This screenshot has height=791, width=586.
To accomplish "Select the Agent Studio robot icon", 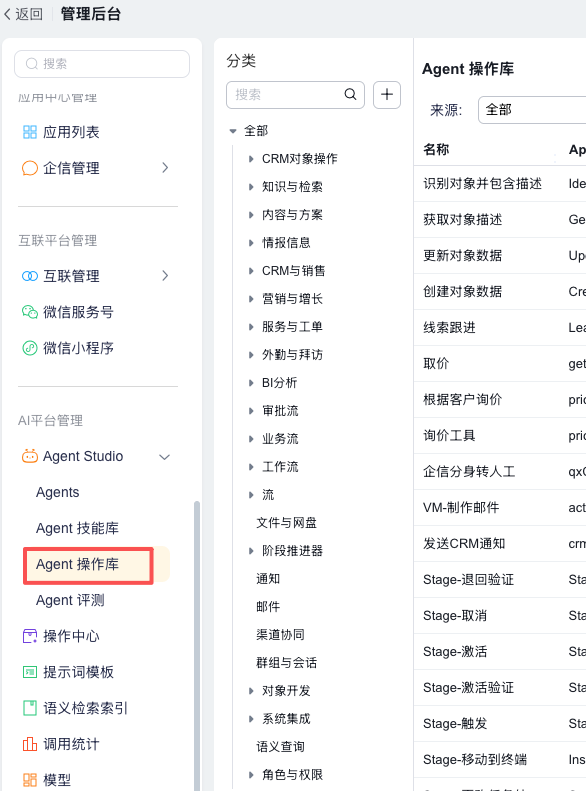I will click(x=30, y=457).
